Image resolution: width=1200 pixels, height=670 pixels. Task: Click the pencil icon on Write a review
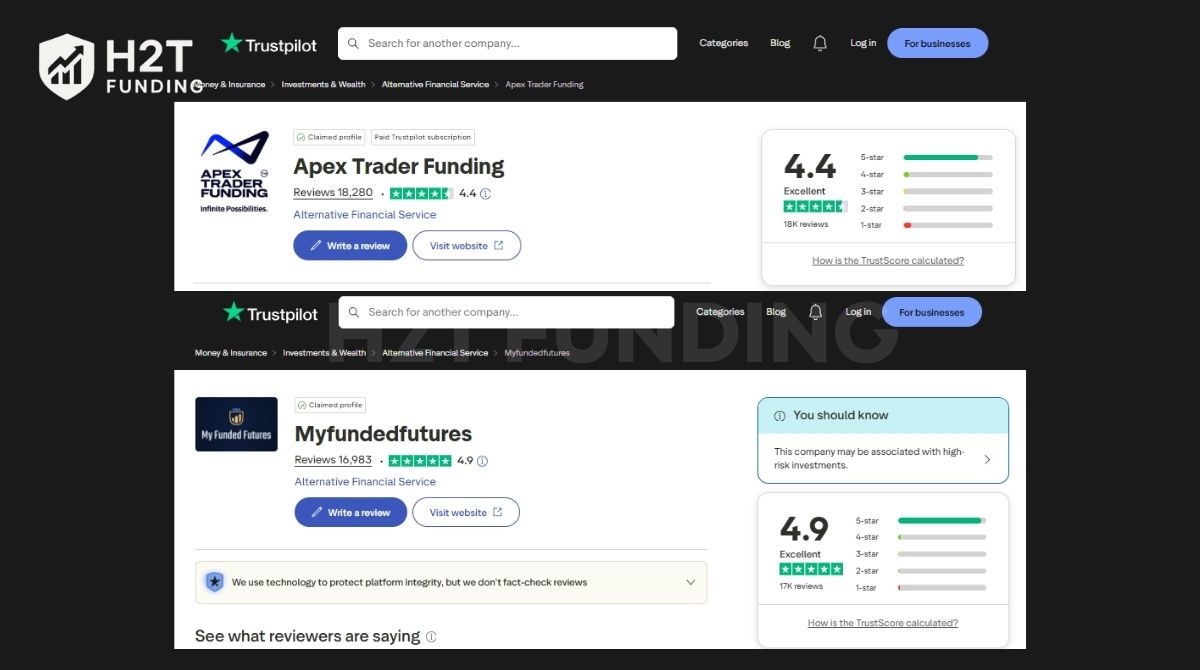tap(315, 245)
